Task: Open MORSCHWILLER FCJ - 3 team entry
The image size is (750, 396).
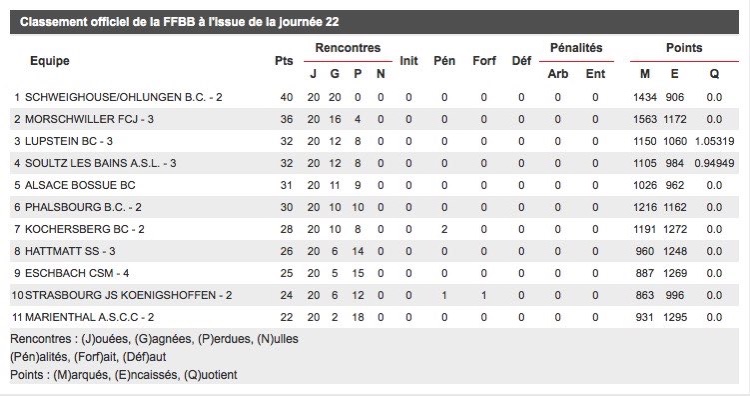Action: pyautogui.click(x=375, y=119)
